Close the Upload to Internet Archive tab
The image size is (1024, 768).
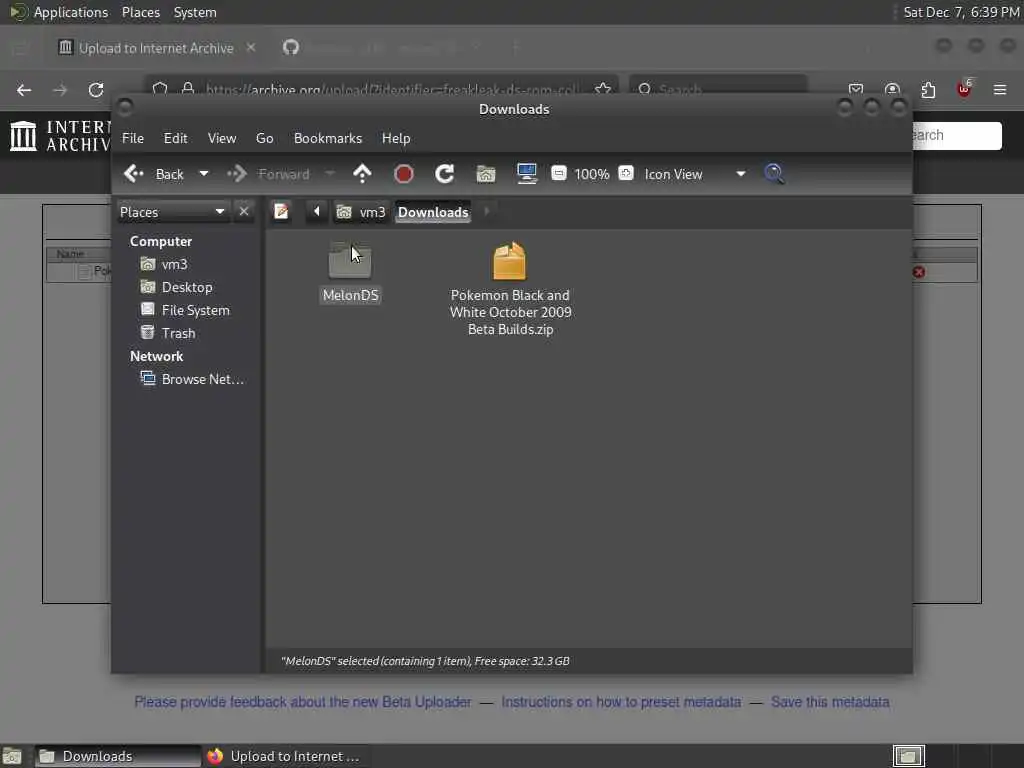(x=251, y=47)
